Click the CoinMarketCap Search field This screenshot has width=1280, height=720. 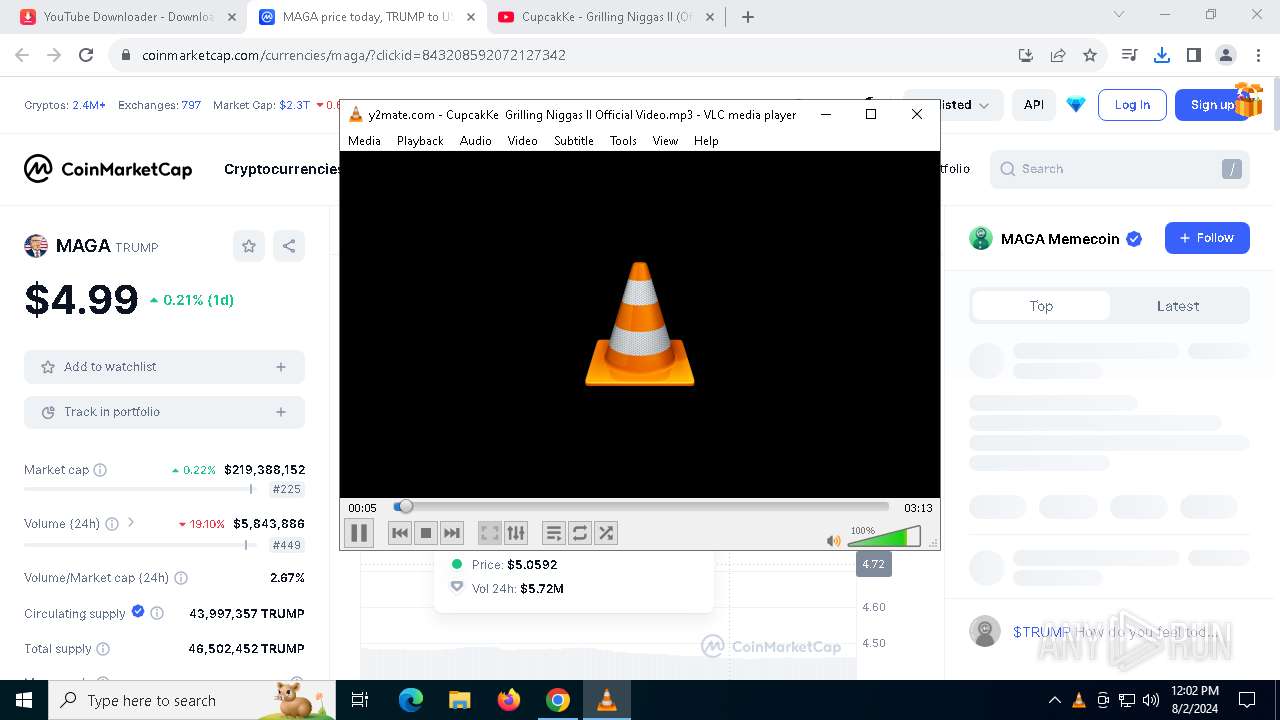1120,169
